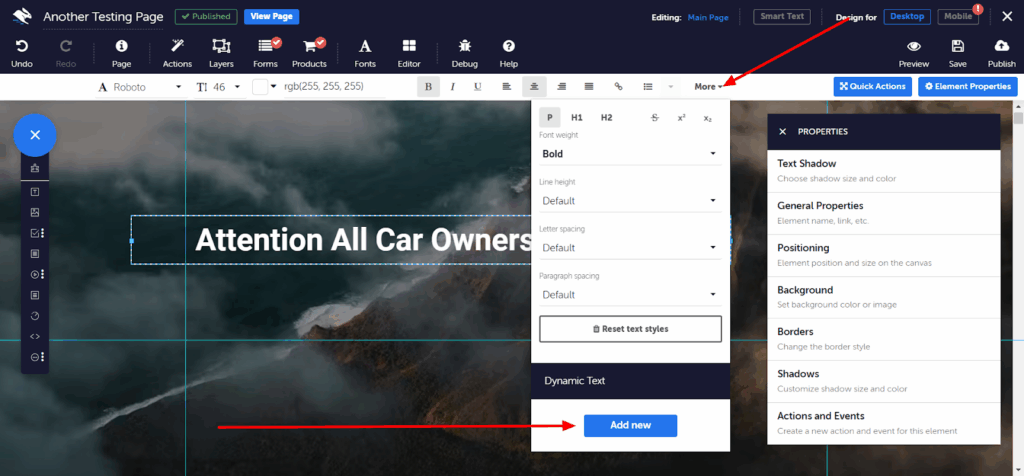Open the Positioning properties section
The height and width of the screenshot is (476, 1024).
pos(883,255)
